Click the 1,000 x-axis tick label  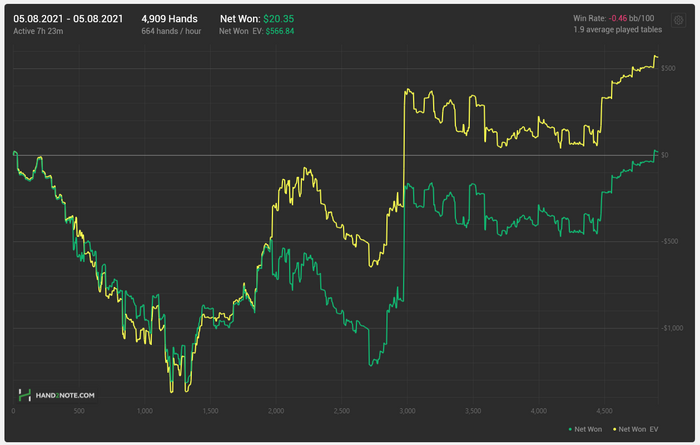tap(145, 411)
